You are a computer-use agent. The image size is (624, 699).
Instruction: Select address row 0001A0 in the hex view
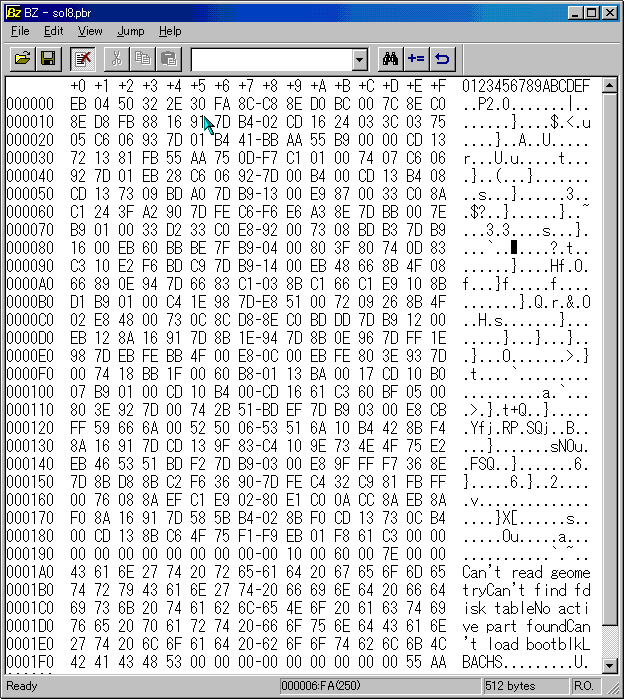click(x=29, y=572)
